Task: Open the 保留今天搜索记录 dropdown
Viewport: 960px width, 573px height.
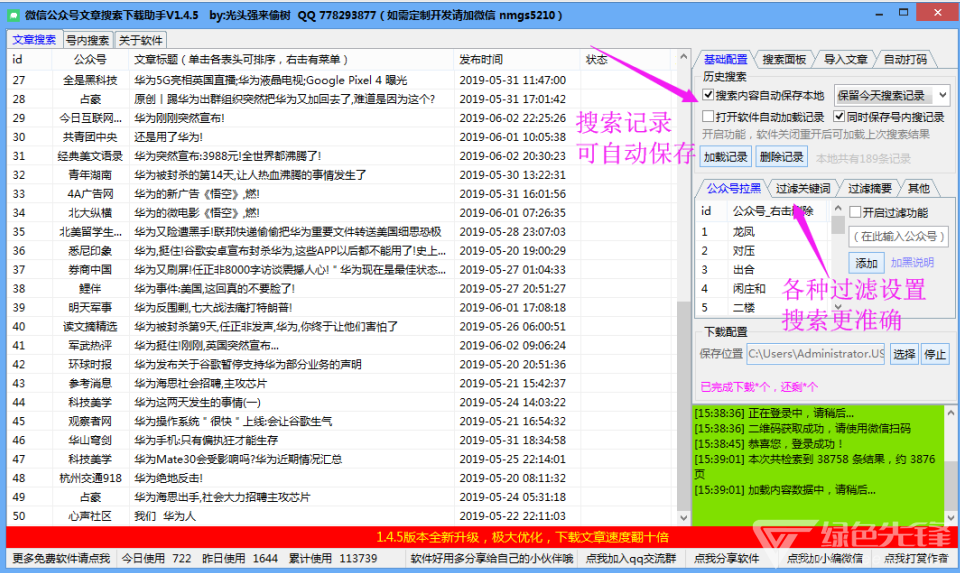Action: (x=892, y=96)
